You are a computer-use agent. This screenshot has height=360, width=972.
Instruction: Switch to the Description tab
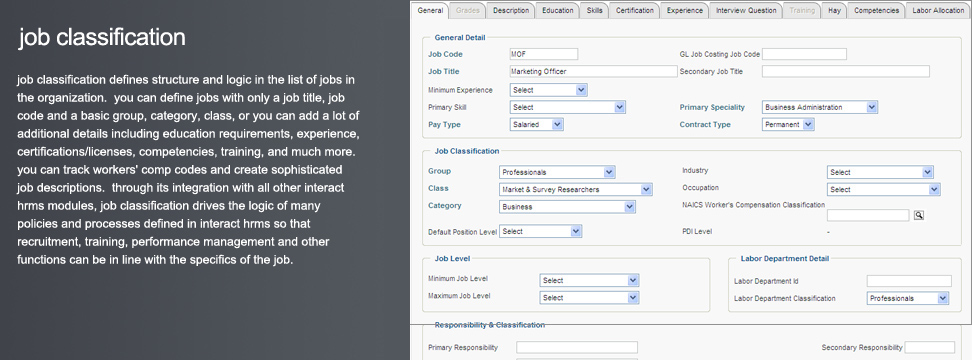(x=511, y=11)
